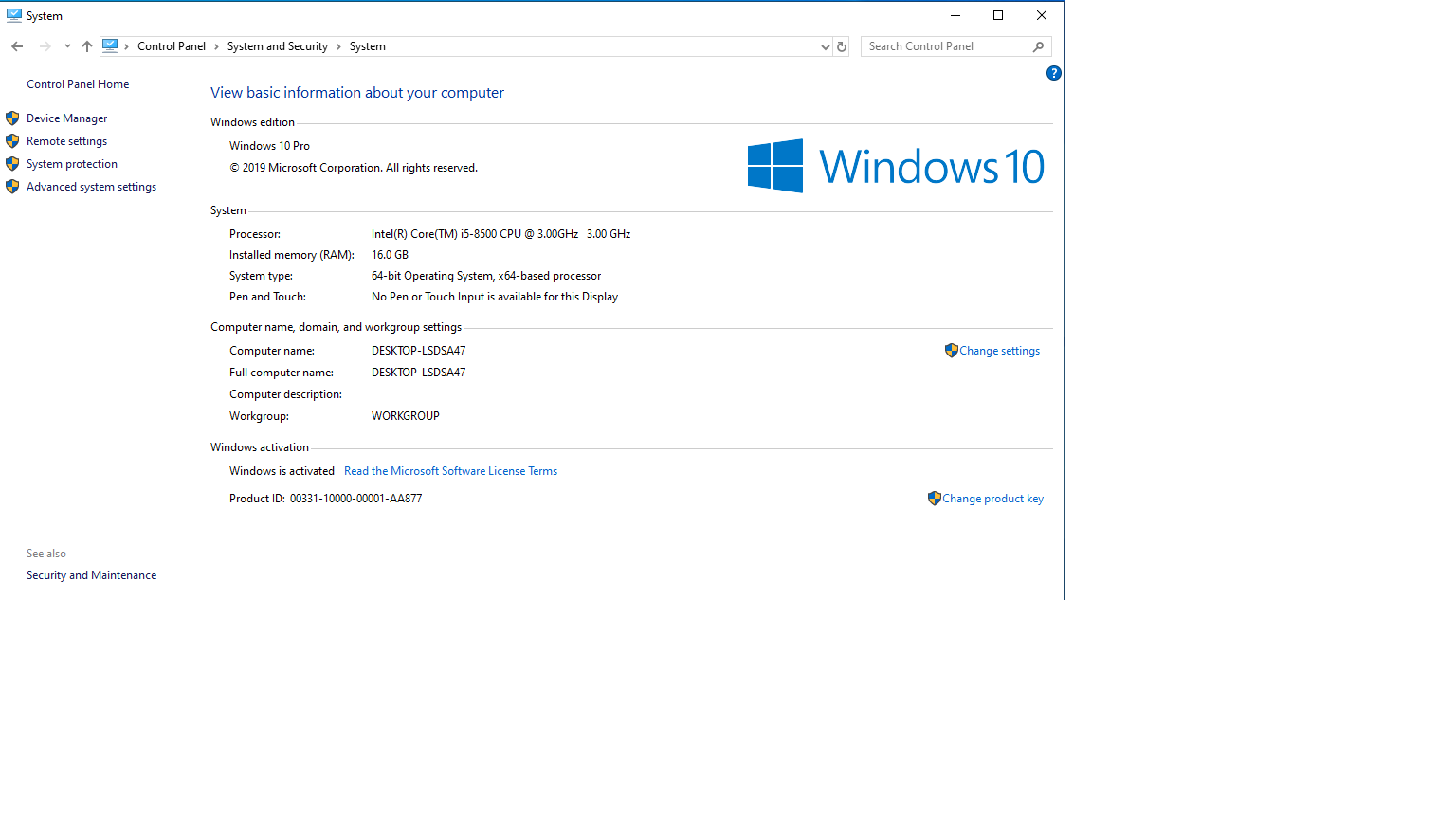This screenshot has width=1456, height=819.
Task: Minimize the System window
Action: 955,15
